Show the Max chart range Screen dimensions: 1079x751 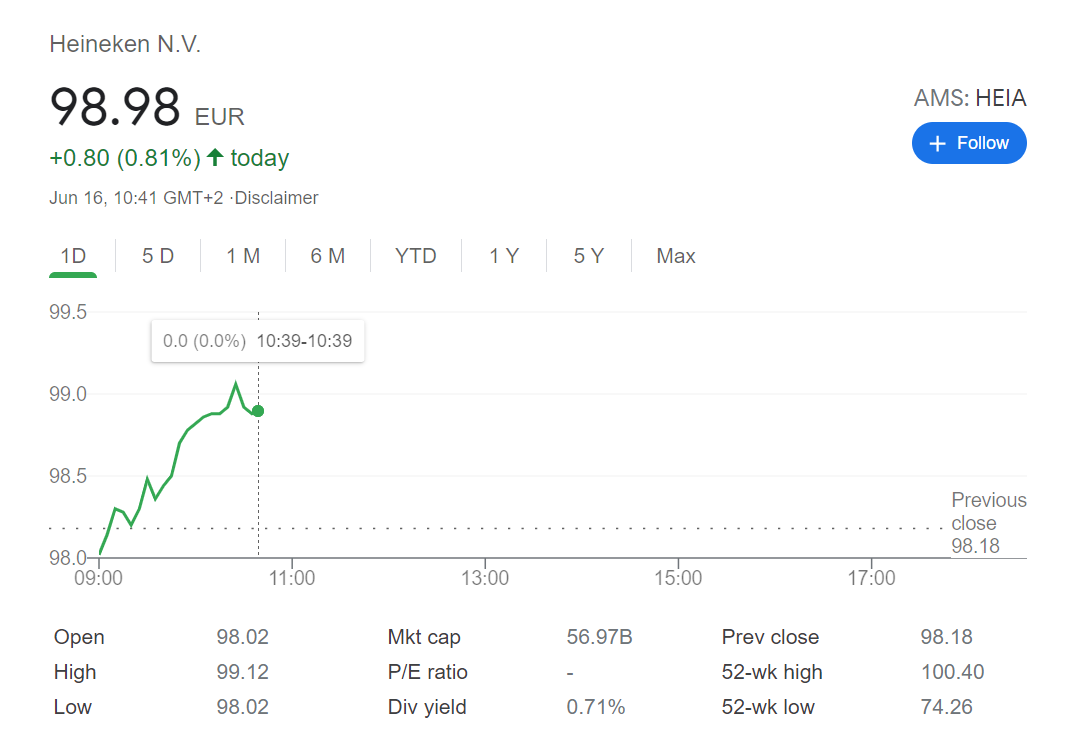coord(676,256)
